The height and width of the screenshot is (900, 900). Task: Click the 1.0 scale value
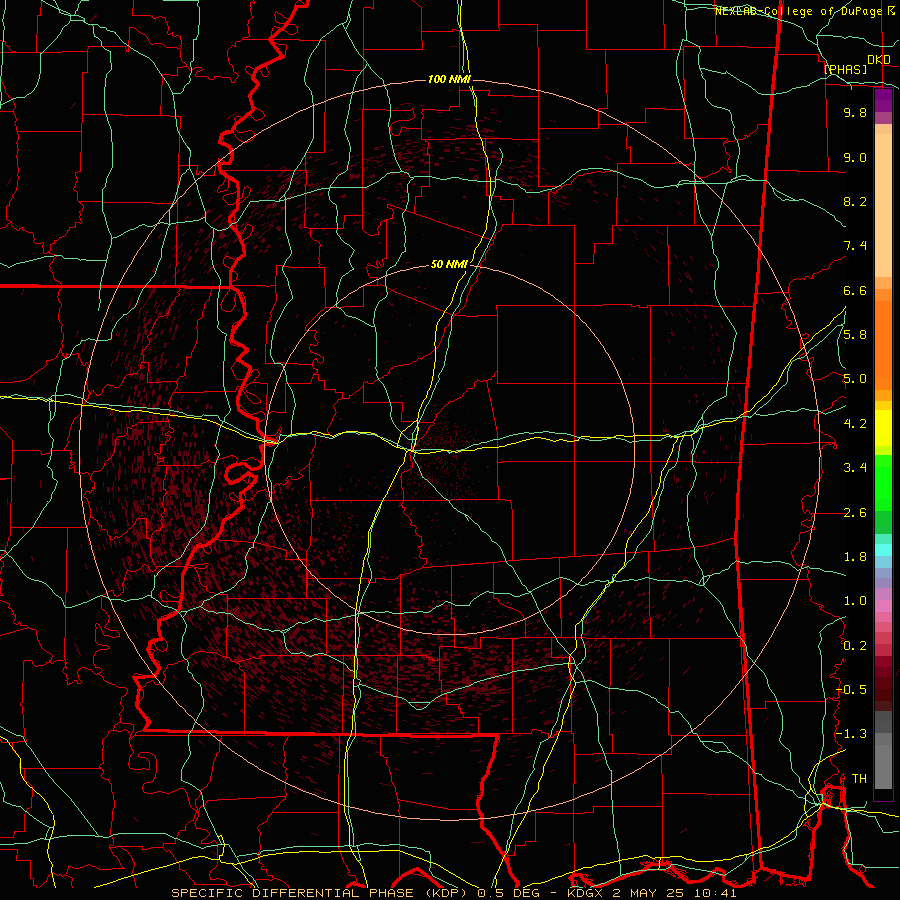(x=855, y=601)
